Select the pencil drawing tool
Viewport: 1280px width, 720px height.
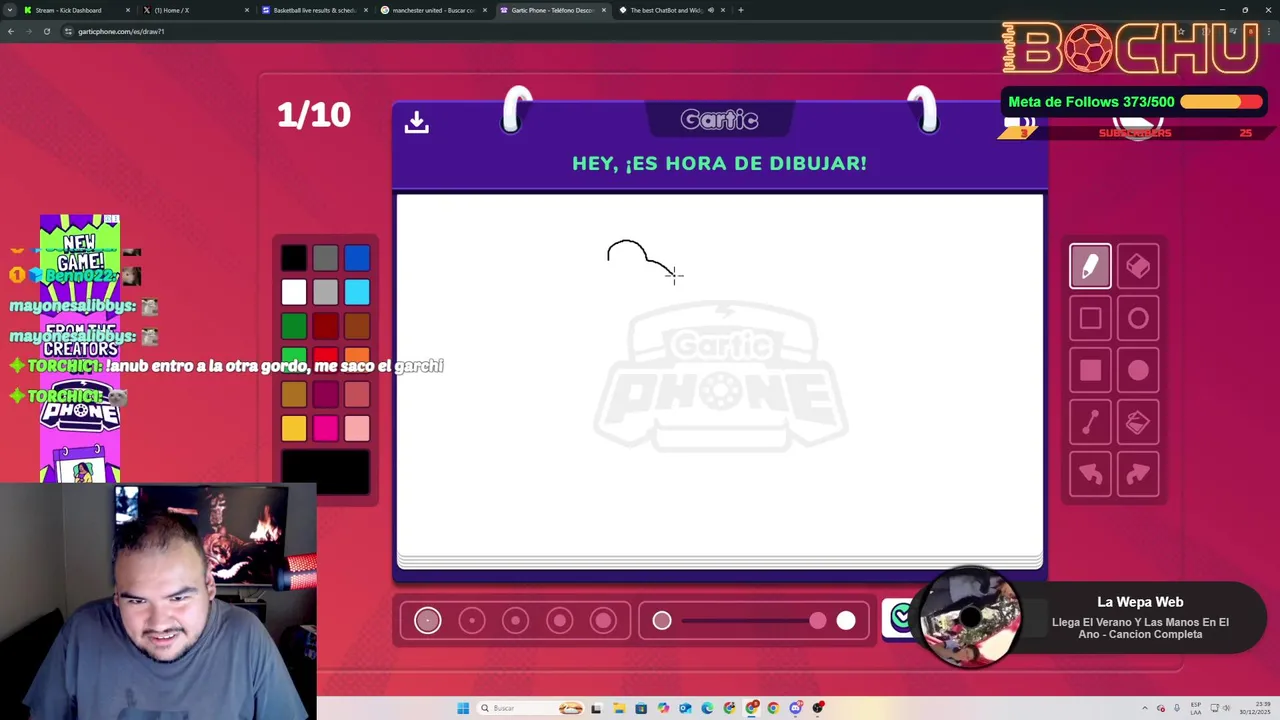pyautogui.click(x=1090, y=266)
